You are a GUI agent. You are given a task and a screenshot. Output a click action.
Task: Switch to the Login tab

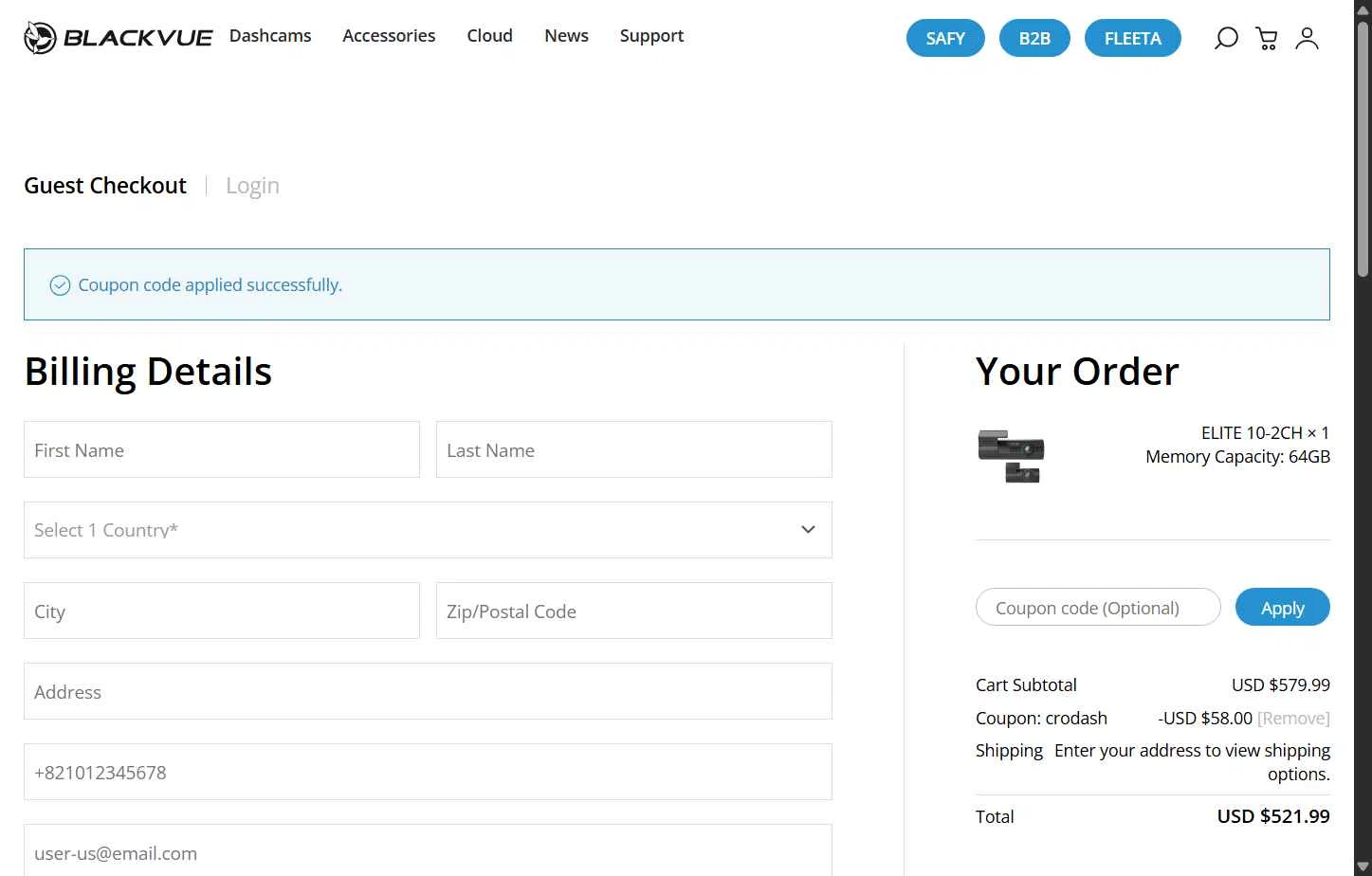tap(252, 186)
